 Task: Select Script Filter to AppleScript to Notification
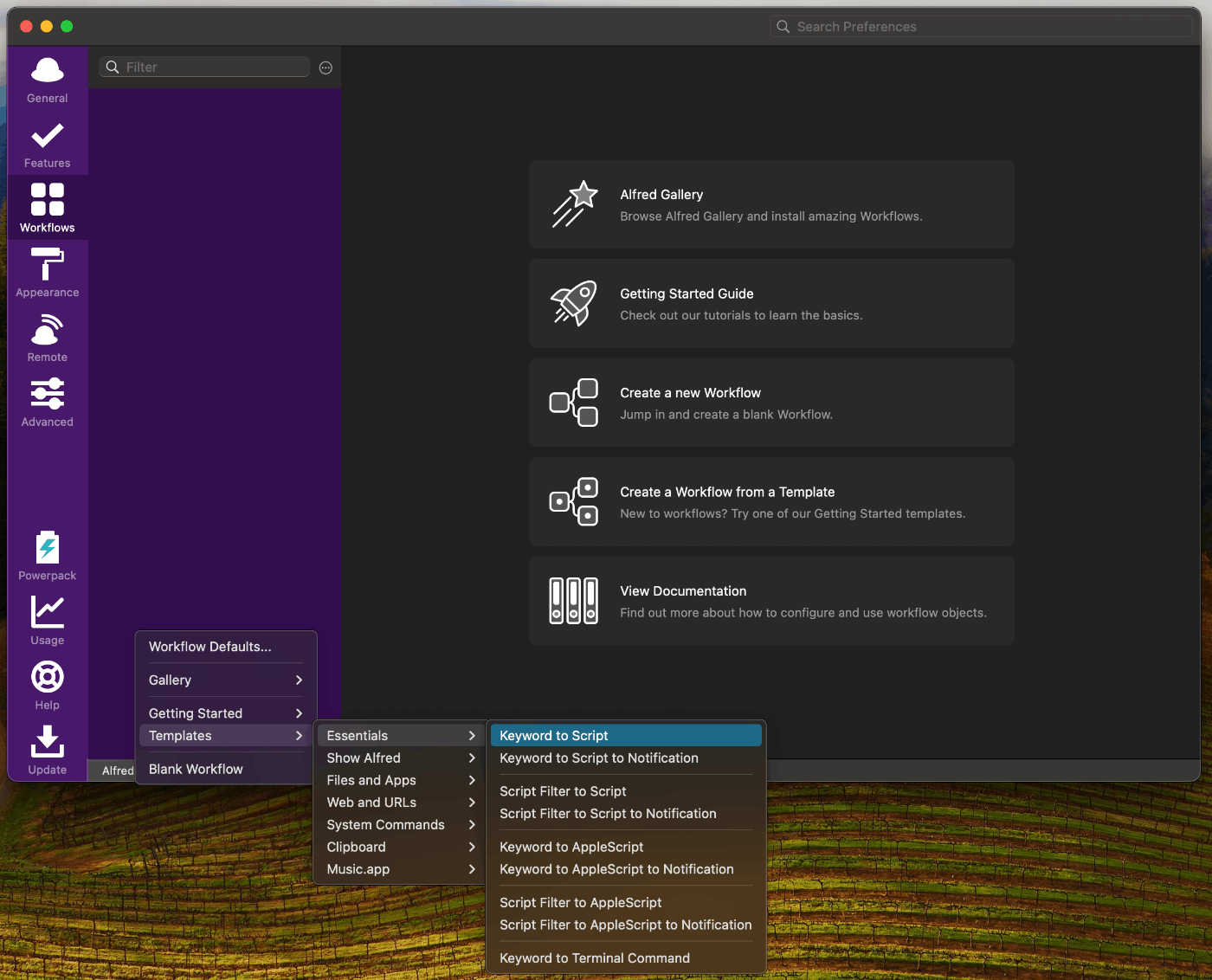[x=626, y=925]
